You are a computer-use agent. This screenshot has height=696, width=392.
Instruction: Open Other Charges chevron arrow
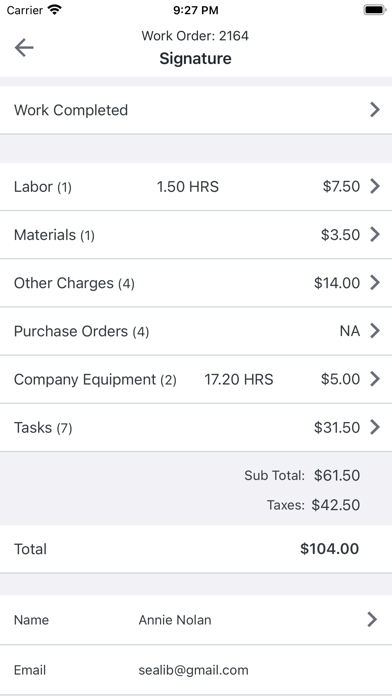coord(375,282)
